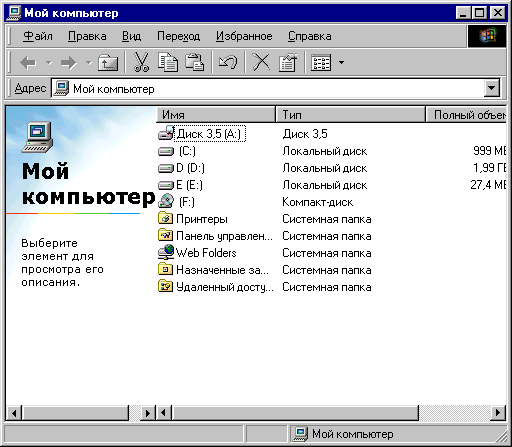Click Системная папка in the Принтеры row
Image resolution: width=512 pixels, height=447 pixels.
coord(327,219)
